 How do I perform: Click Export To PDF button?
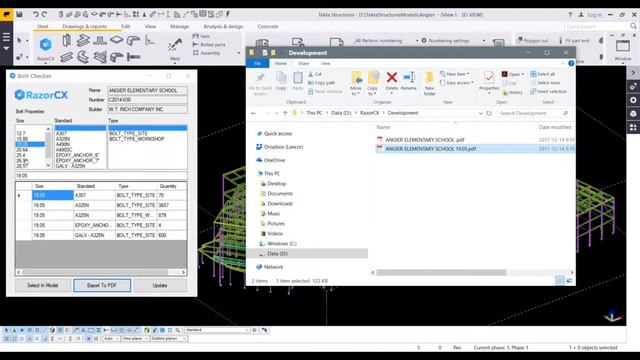[x=102, y=285]
